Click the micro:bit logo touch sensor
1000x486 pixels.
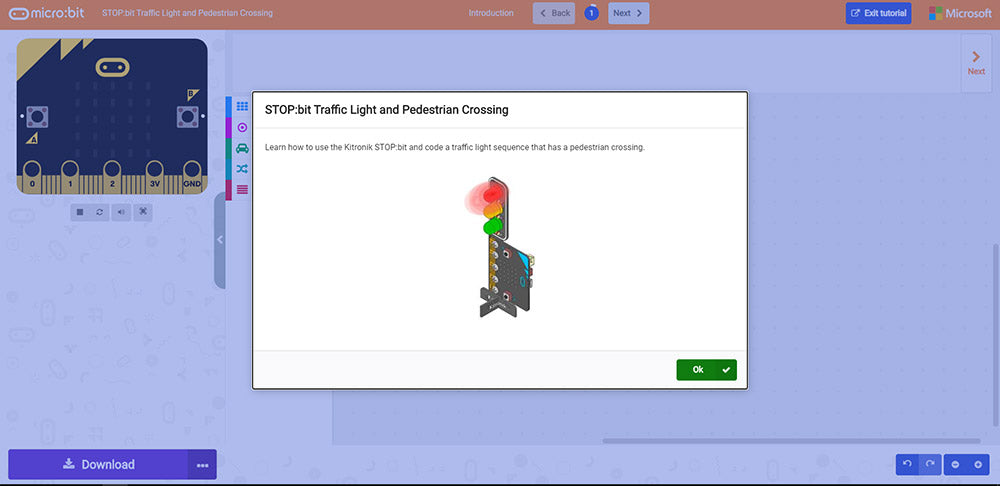(112, 66)
